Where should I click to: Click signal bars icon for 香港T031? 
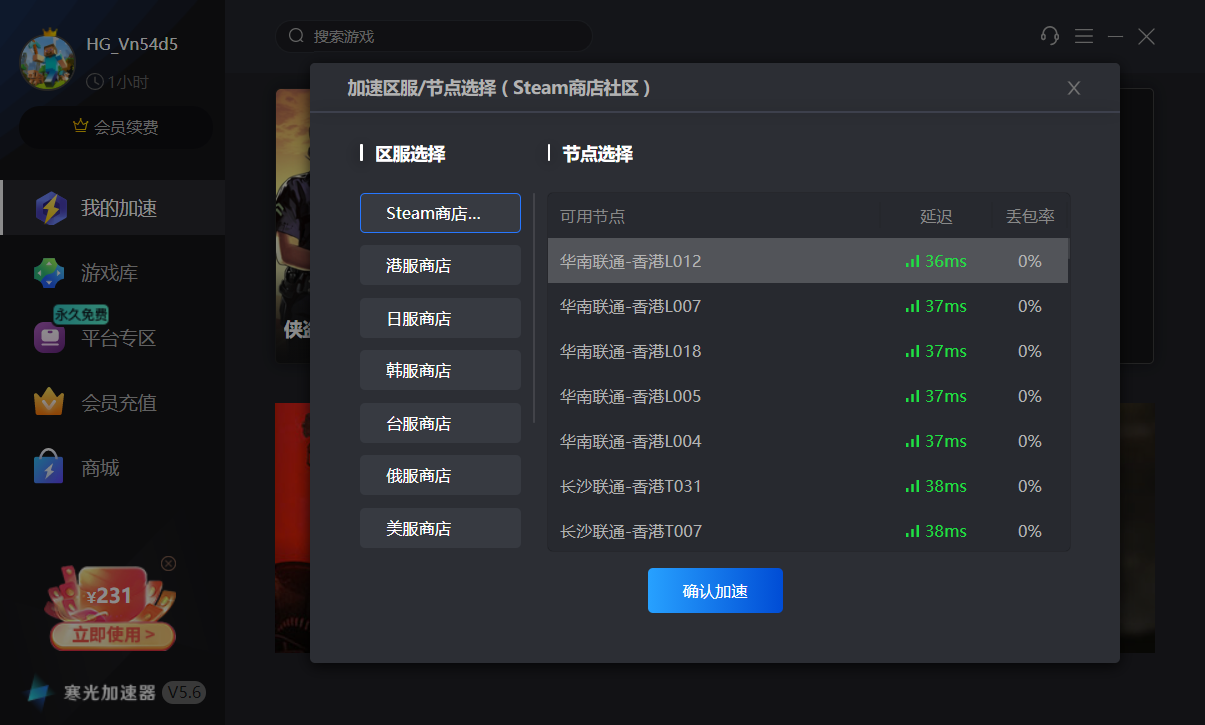[x=912, y=486]
